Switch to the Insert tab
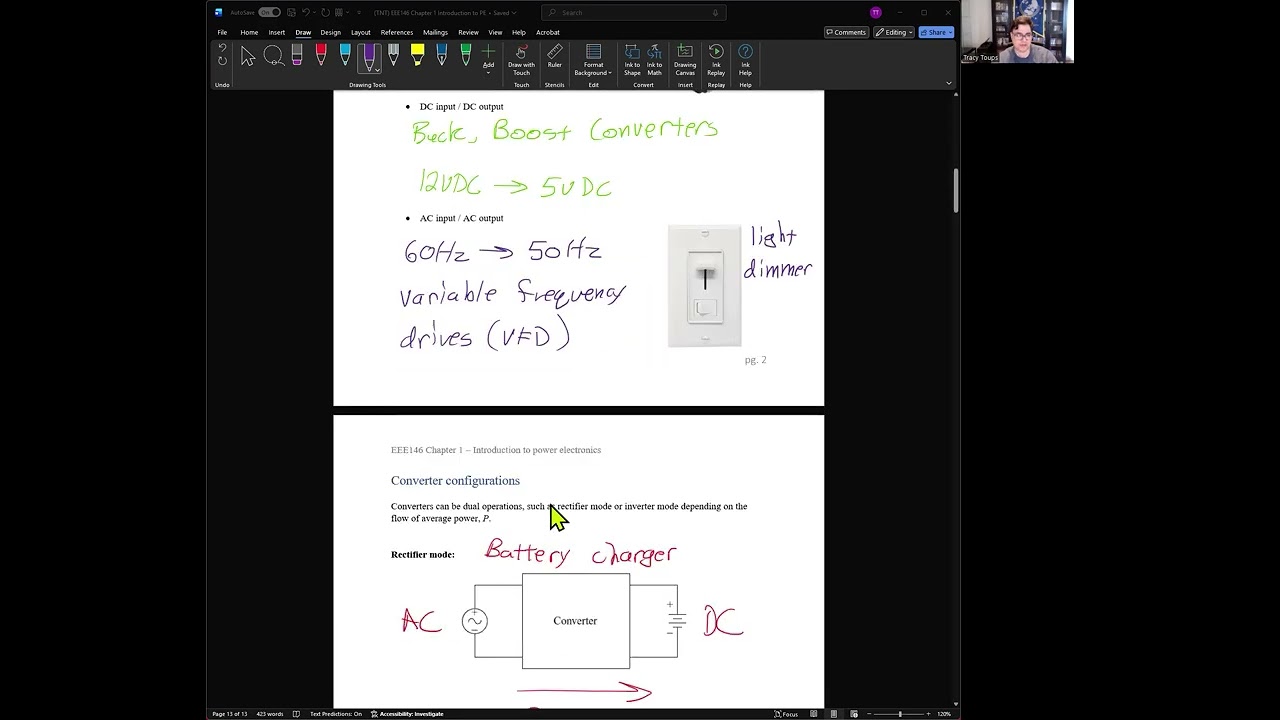 (277, 32)
